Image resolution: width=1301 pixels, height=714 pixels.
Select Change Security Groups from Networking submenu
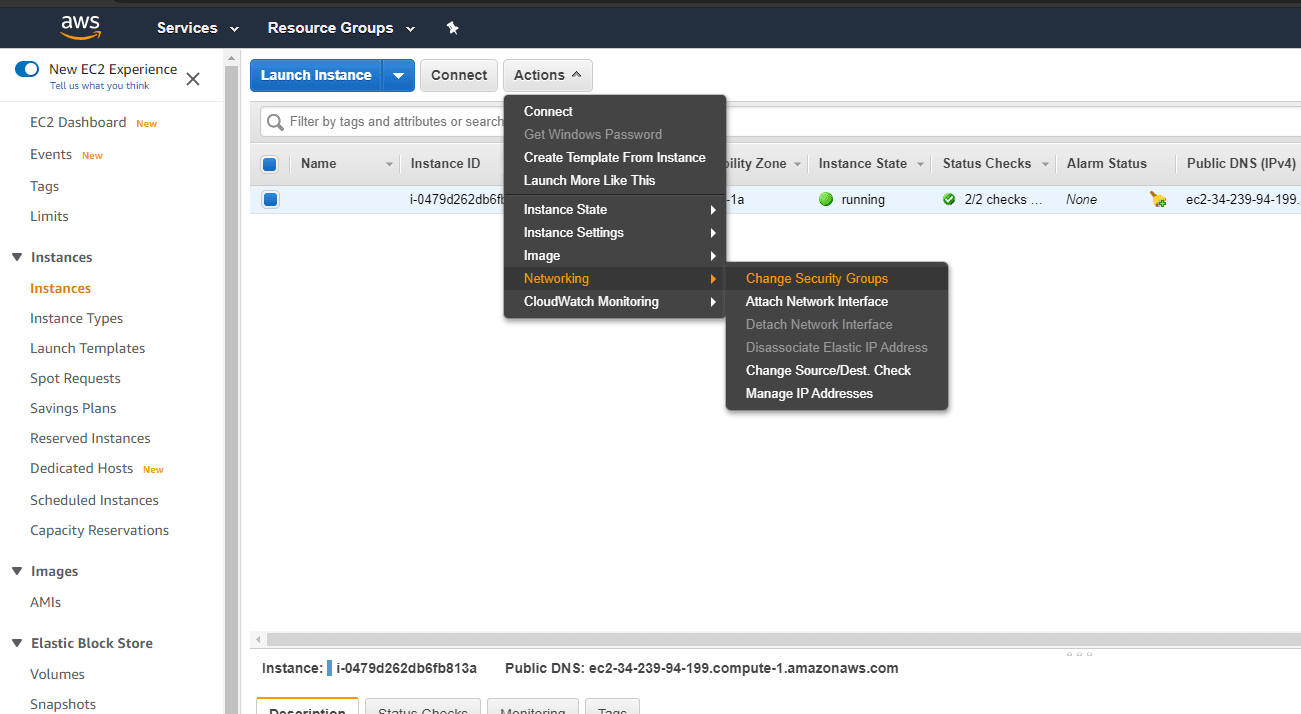[x=817, y=278]
